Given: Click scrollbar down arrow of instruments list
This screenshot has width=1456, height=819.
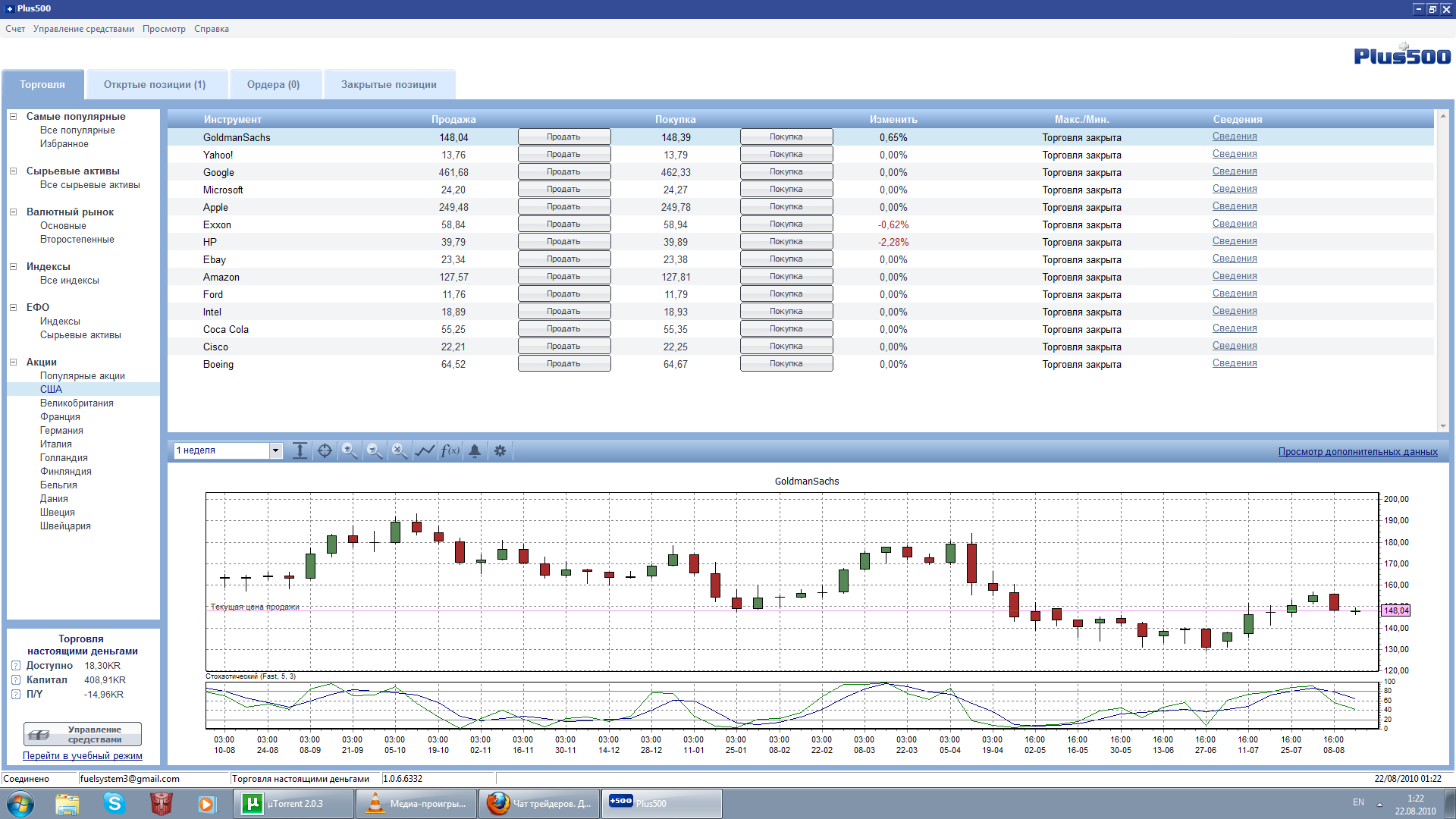Looking at the screenshot, I should click(1442, 426).
